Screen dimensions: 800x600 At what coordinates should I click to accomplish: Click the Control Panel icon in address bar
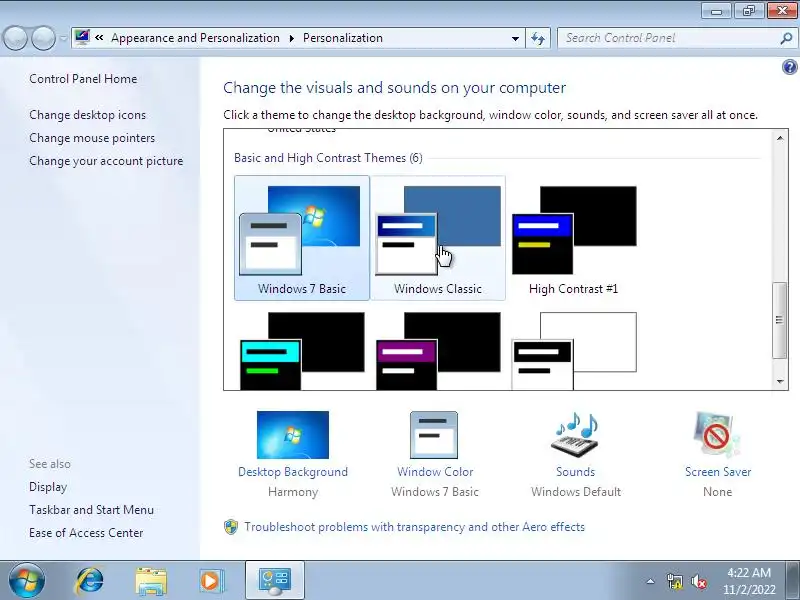tap(82, 37)
